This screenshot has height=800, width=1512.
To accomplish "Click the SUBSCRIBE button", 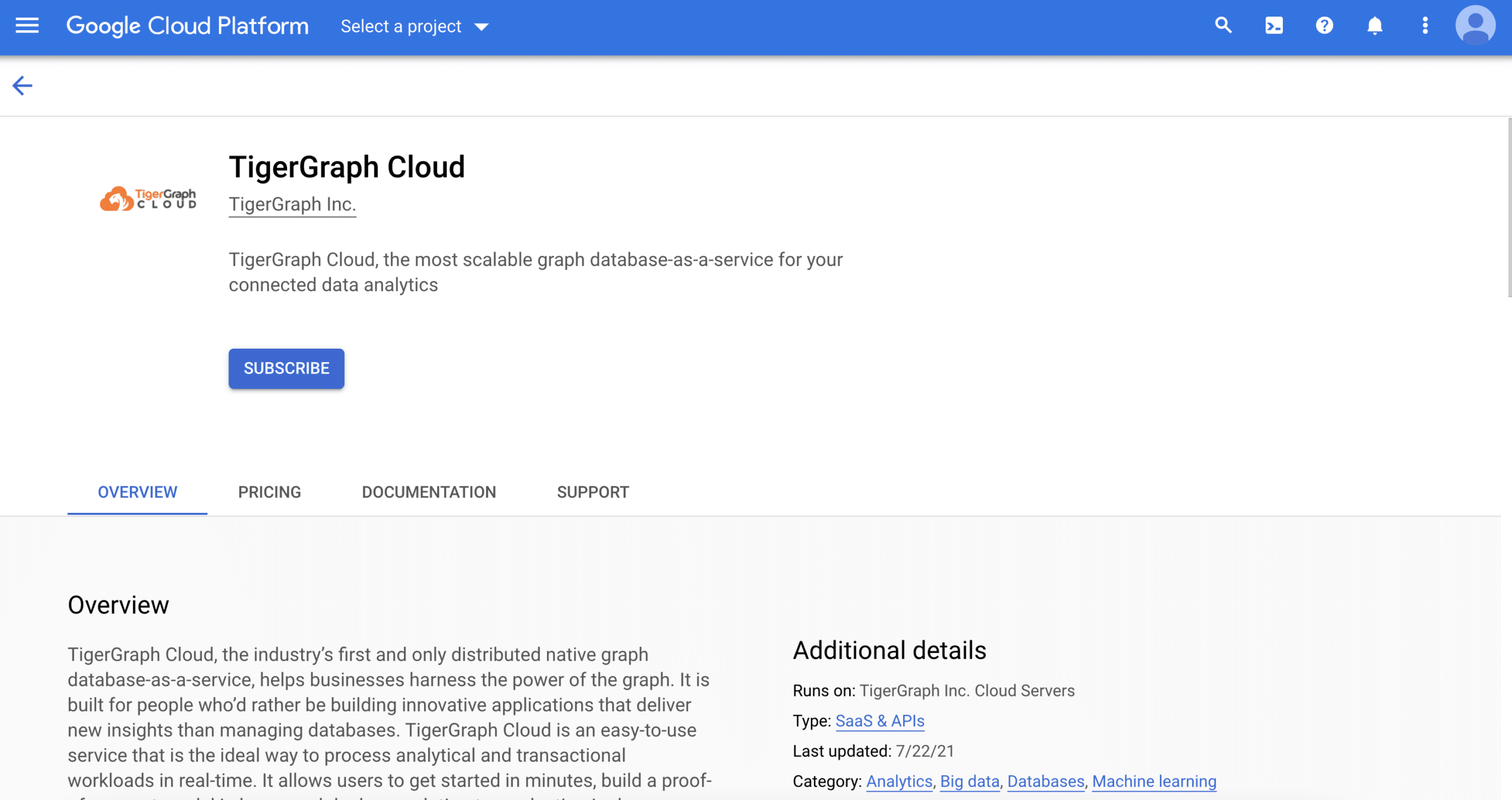I will (x=286, y=368).
